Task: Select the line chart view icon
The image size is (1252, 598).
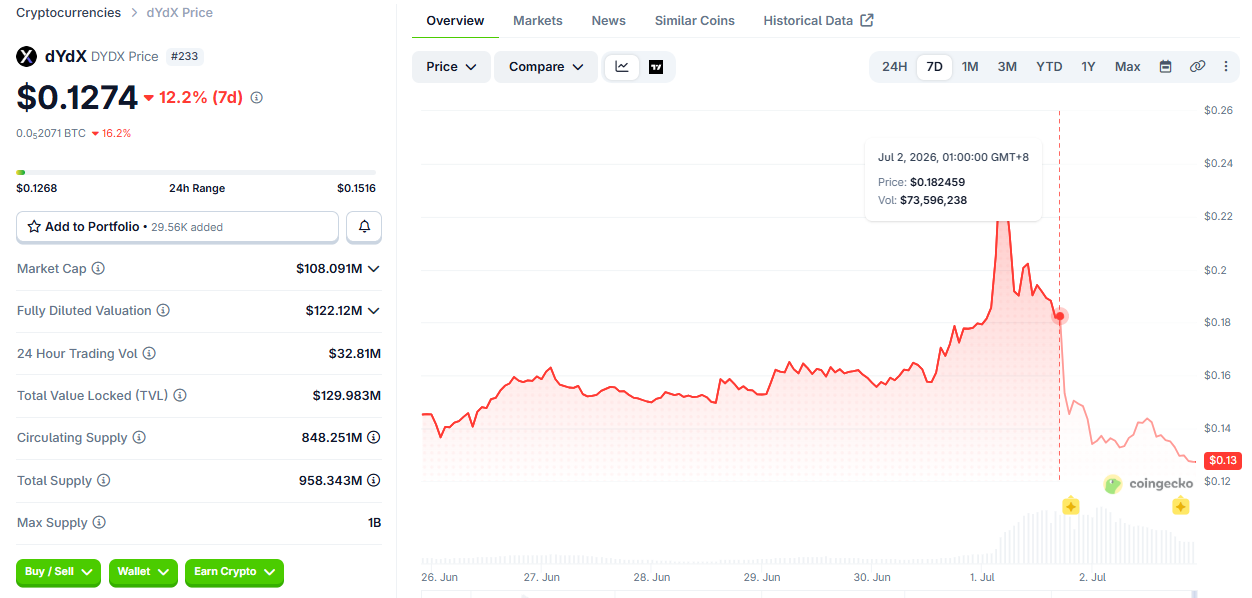Action: coord(622,67)
